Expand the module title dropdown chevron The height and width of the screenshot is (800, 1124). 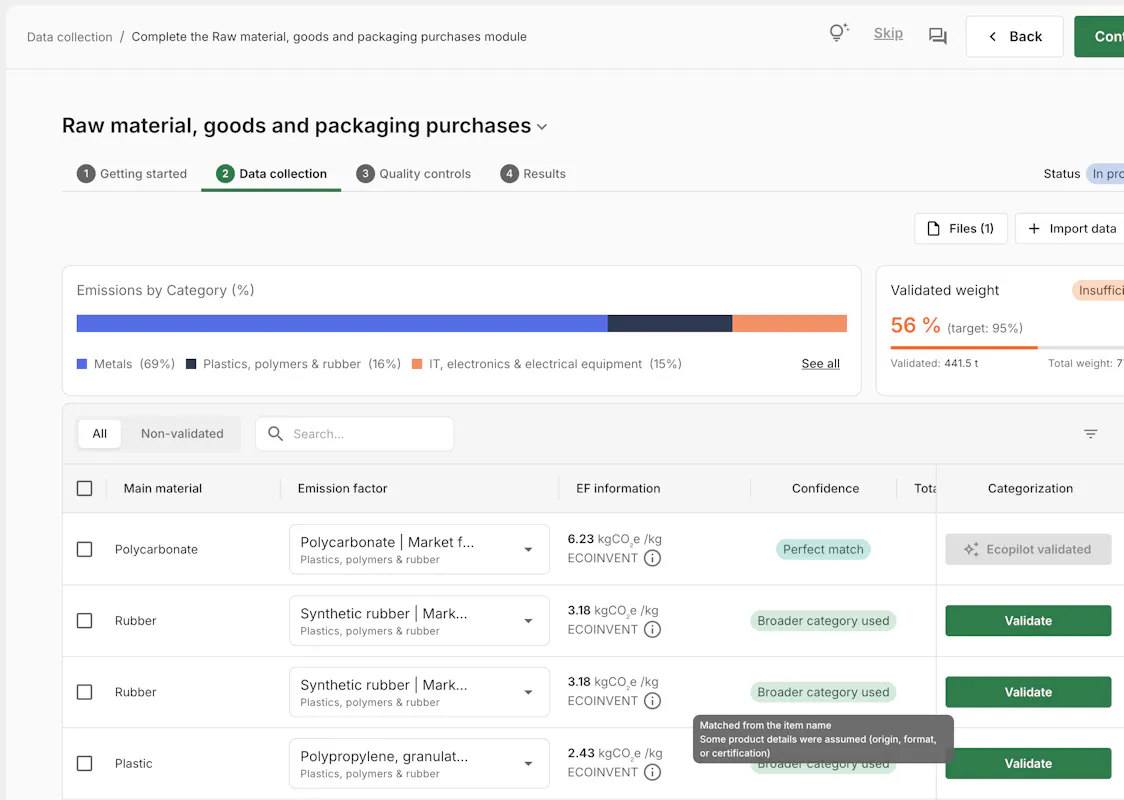point(542,127)
